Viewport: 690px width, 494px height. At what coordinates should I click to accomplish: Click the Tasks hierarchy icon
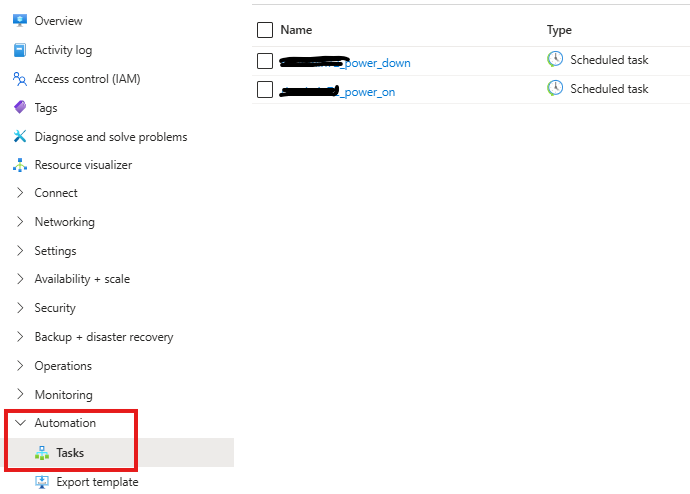[42, 453]
